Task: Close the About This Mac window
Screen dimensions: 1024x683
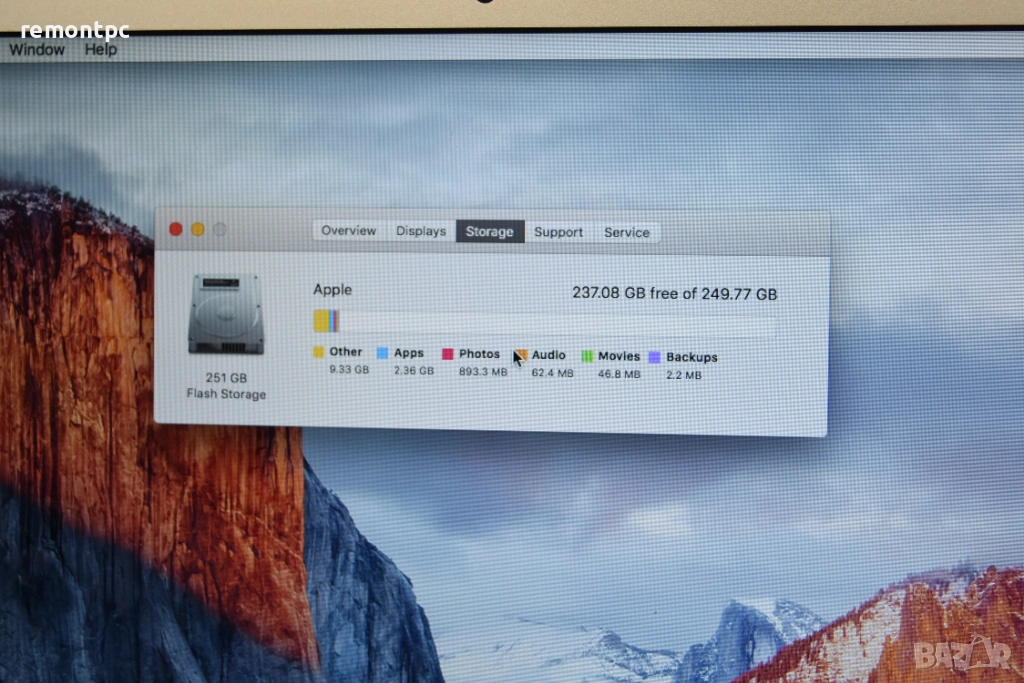Action: click(176, 229)
